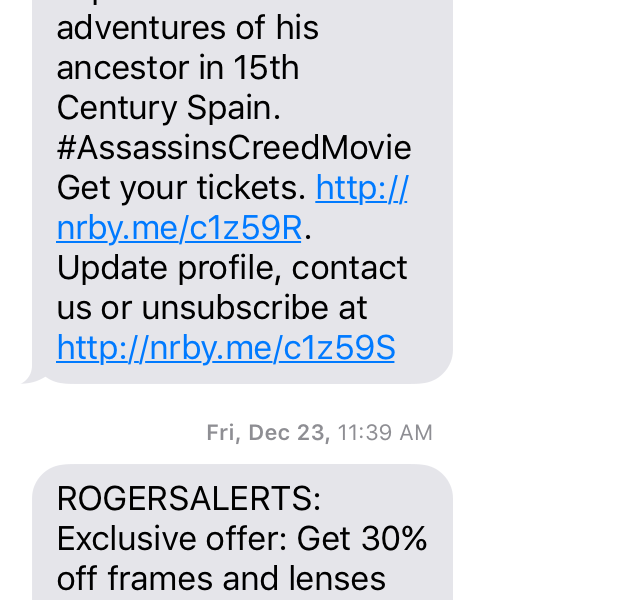The width and height of the screenshot is (640, 600).
Task: Tap the "adventures of his" line
Action: coord(187,28)
